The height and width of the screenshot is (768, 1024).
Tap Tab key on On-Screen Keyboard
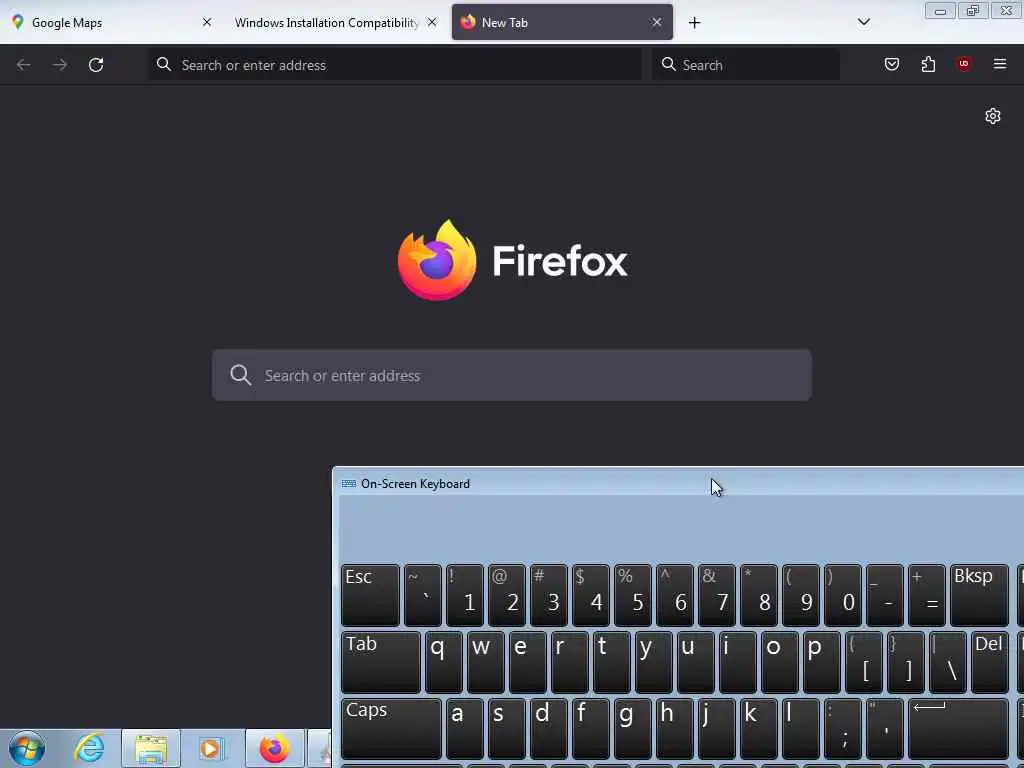coord(381,662)
